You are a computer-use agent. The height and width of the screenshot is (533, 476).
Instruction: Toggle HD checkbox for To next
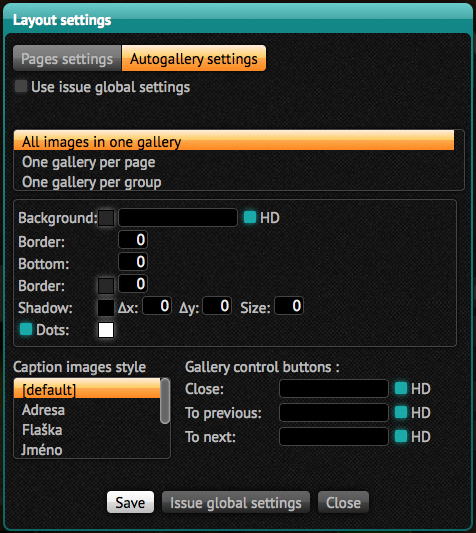pos(401,436)
